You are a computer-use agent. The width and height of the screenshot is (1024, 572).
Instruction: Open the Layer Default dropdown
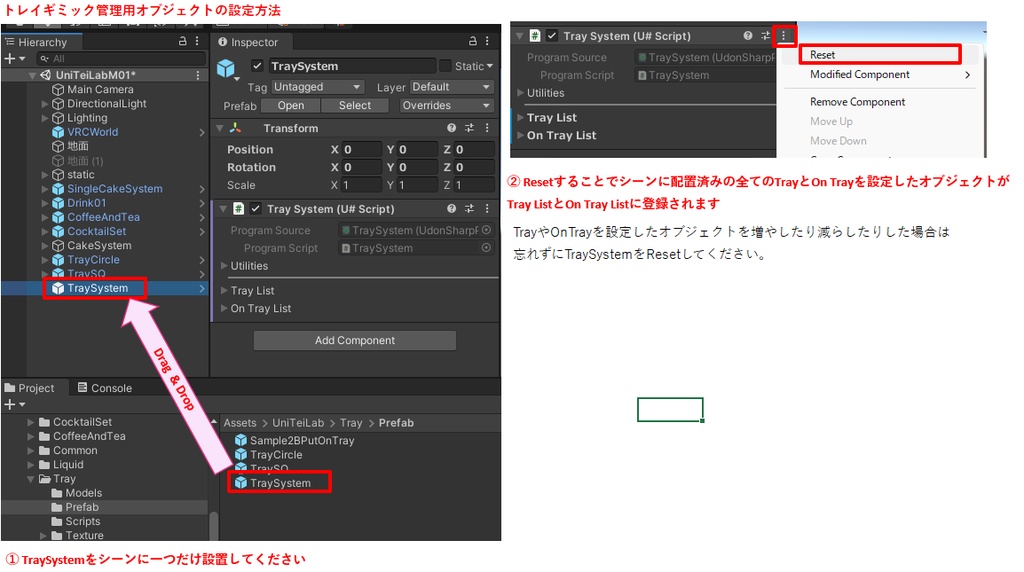(x=451, y=87)
